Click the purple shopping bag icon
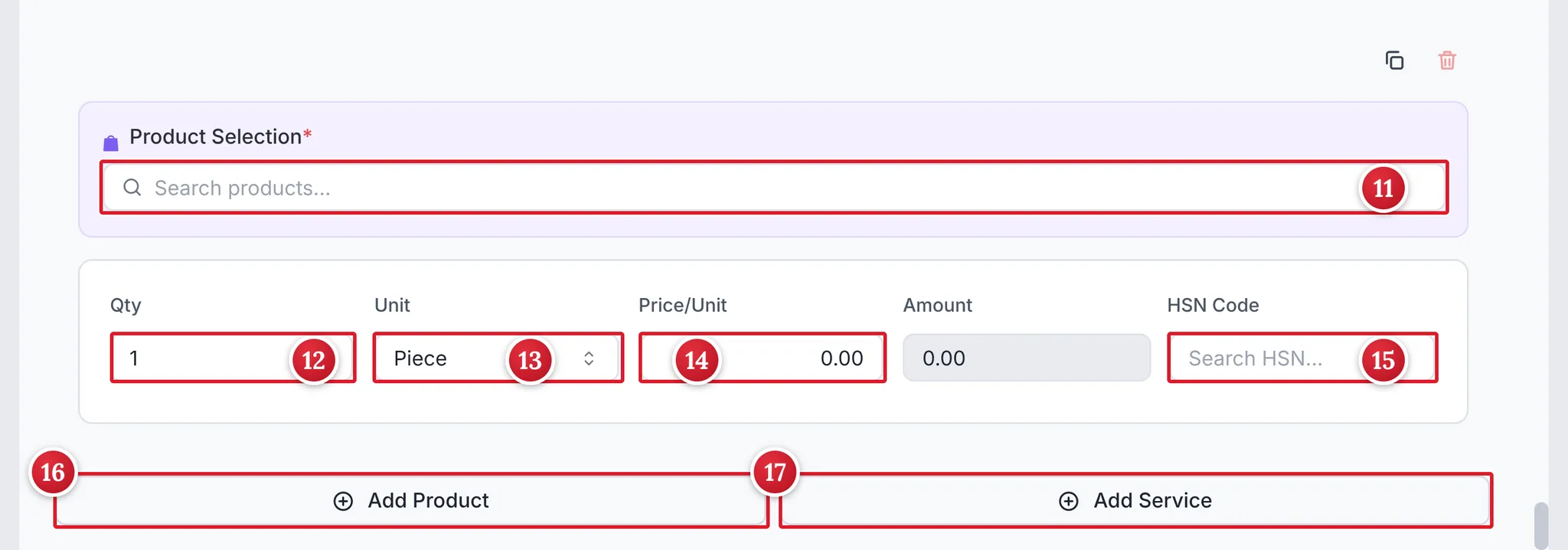Screen dimensions: 1568x550 point(111,143)
